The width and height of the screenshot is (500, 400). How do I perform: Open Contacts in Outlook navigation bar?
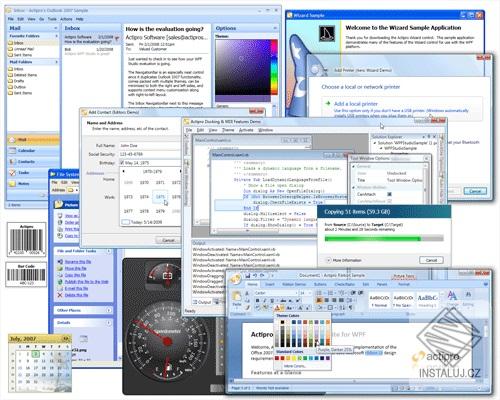33,162
